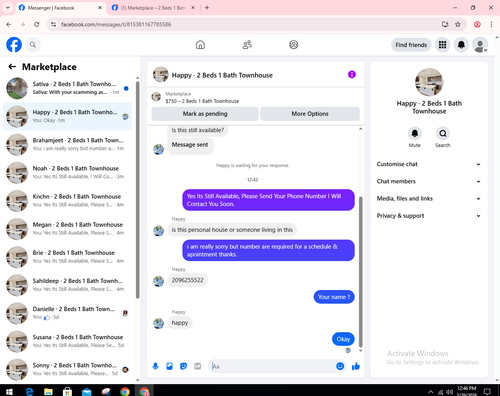This screenshot has height=396, width=500.
Task: Click the voice clip microphone icon
Action: pyautogui.click(x=155, y=366)
